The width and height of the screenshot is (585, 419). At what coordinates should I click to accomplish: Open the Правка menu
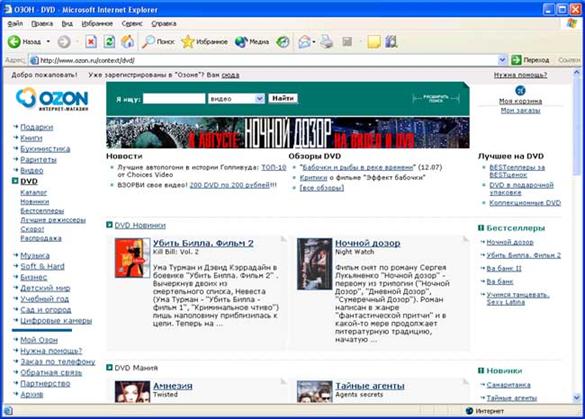click(x=42, y=24)
